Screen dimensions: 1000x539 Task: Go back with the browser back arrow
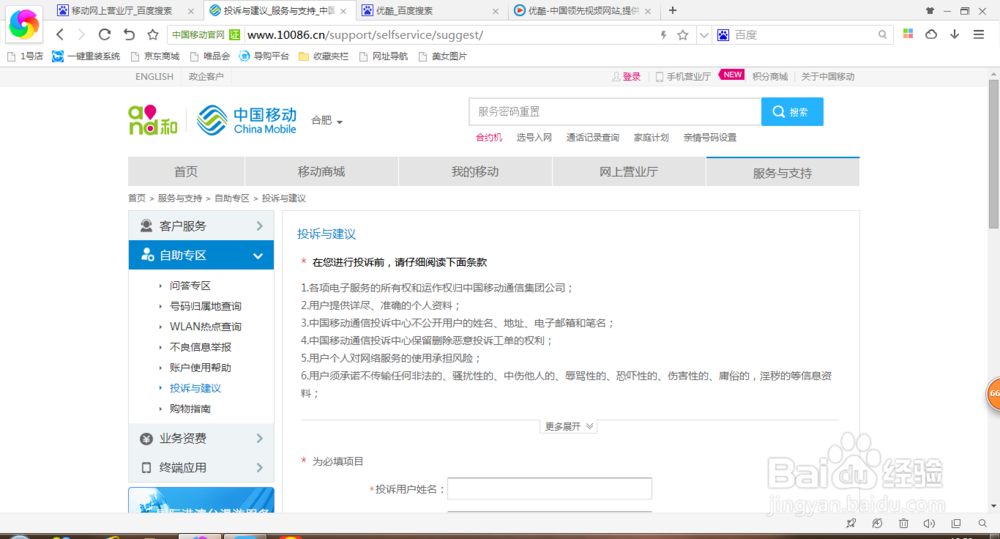[x=60, y=34]
